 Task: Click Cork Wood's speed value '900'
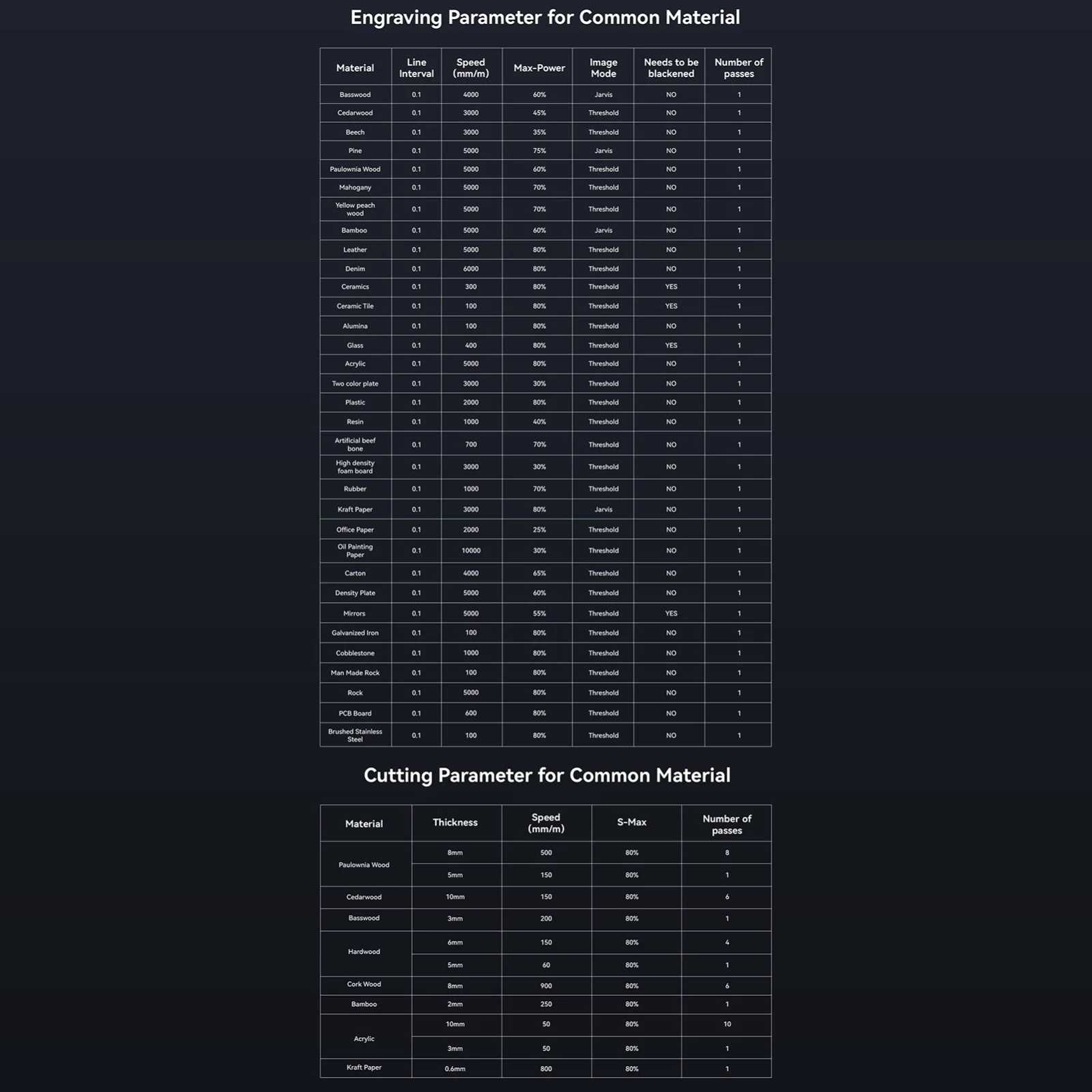(546, 987)
